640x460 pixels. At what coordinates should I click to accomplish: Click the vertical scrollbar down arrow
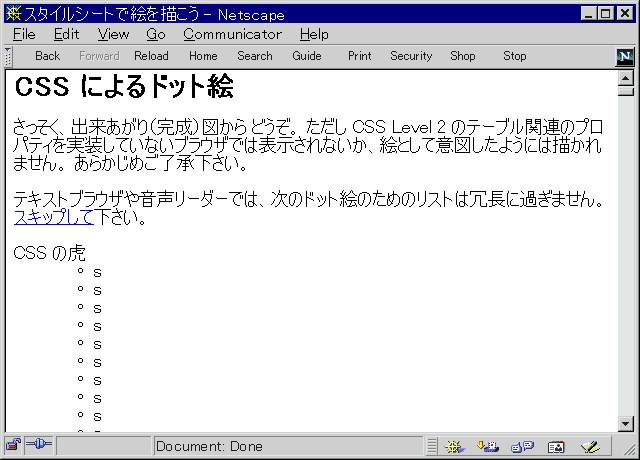click(x=627, y=424)
